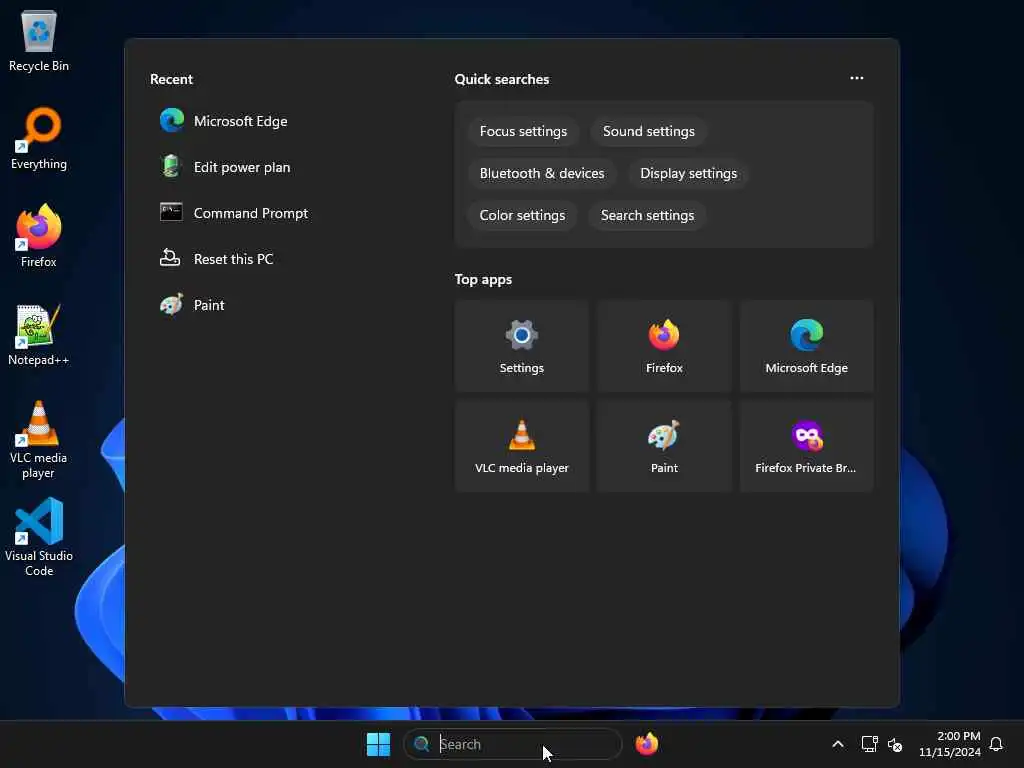1024x768 pixels.
Task: Select Recycle Bin desktop icon
Action: click(39, 40)
